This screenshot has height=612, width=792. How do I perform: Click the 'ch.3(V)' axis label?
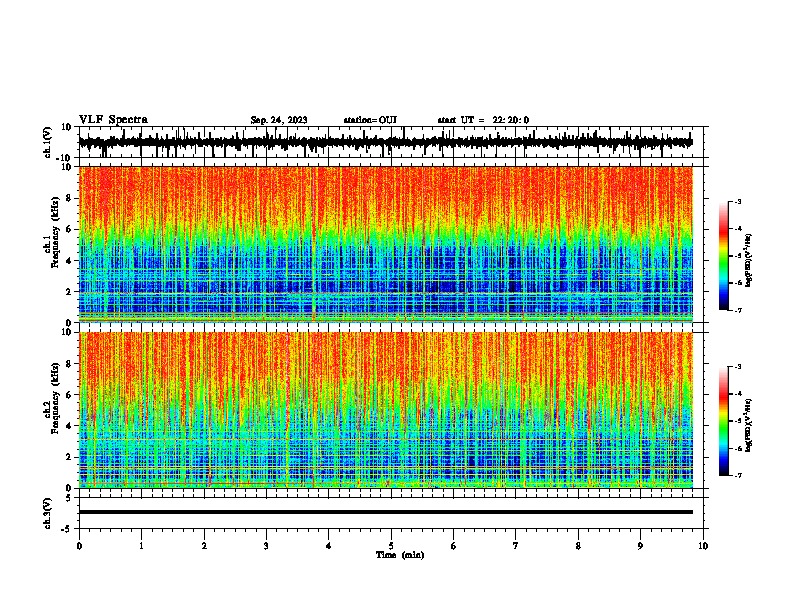pyautogui.click(x=48, y=514)
